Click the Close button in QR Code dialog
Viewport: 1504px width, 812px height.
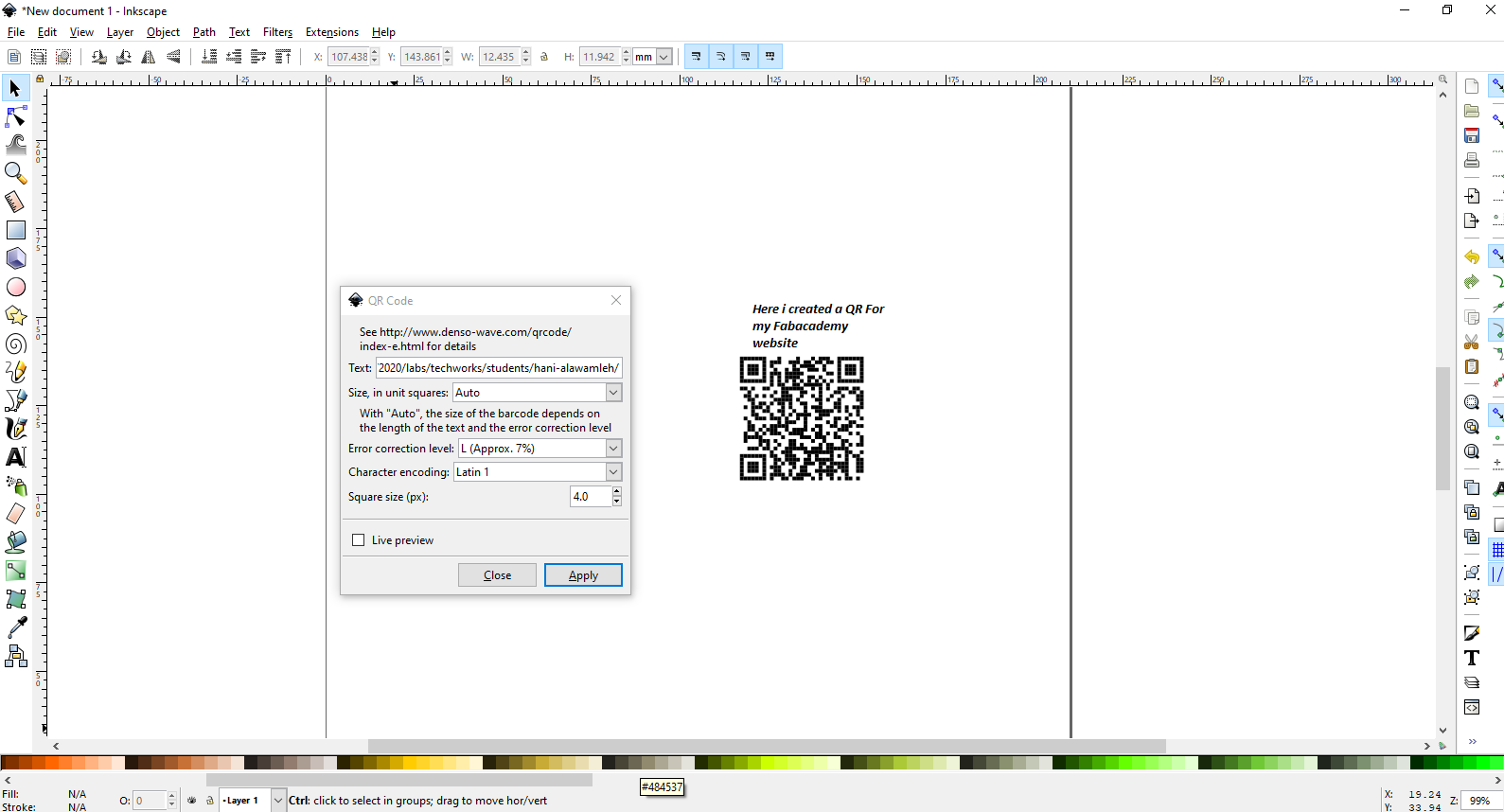497,575
